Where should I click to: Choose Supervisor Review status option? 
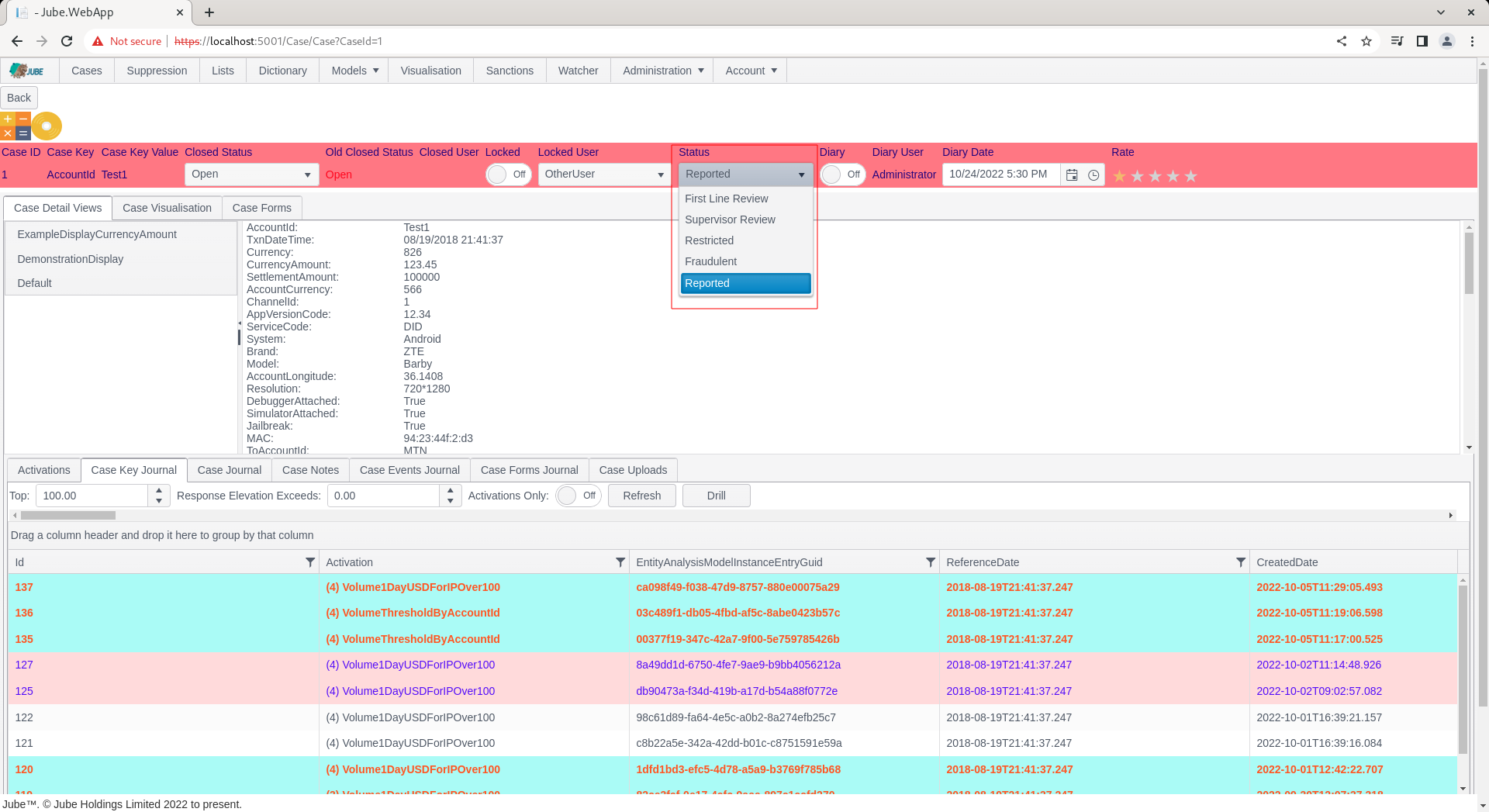tap(745, 219)
